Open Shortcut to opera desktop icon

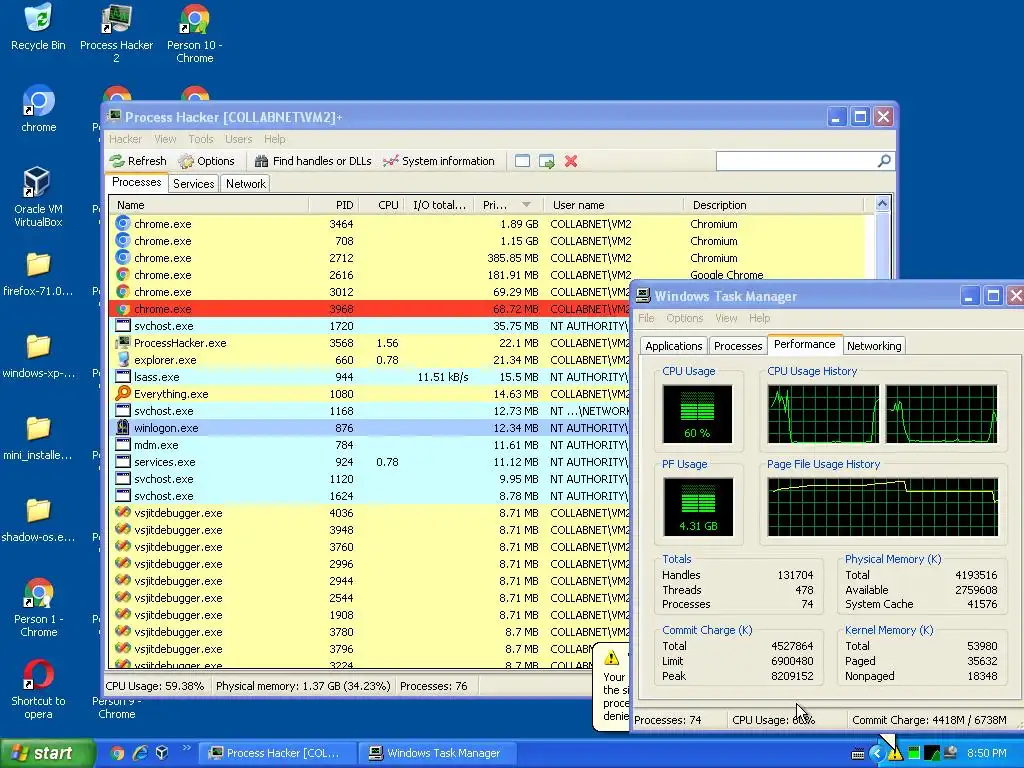coord(38,689)
